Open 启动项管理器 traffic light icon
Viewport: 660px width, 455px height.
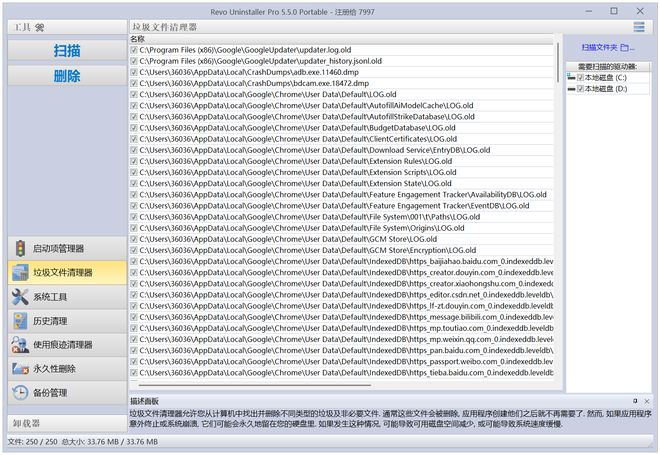(x=20, y=248)
